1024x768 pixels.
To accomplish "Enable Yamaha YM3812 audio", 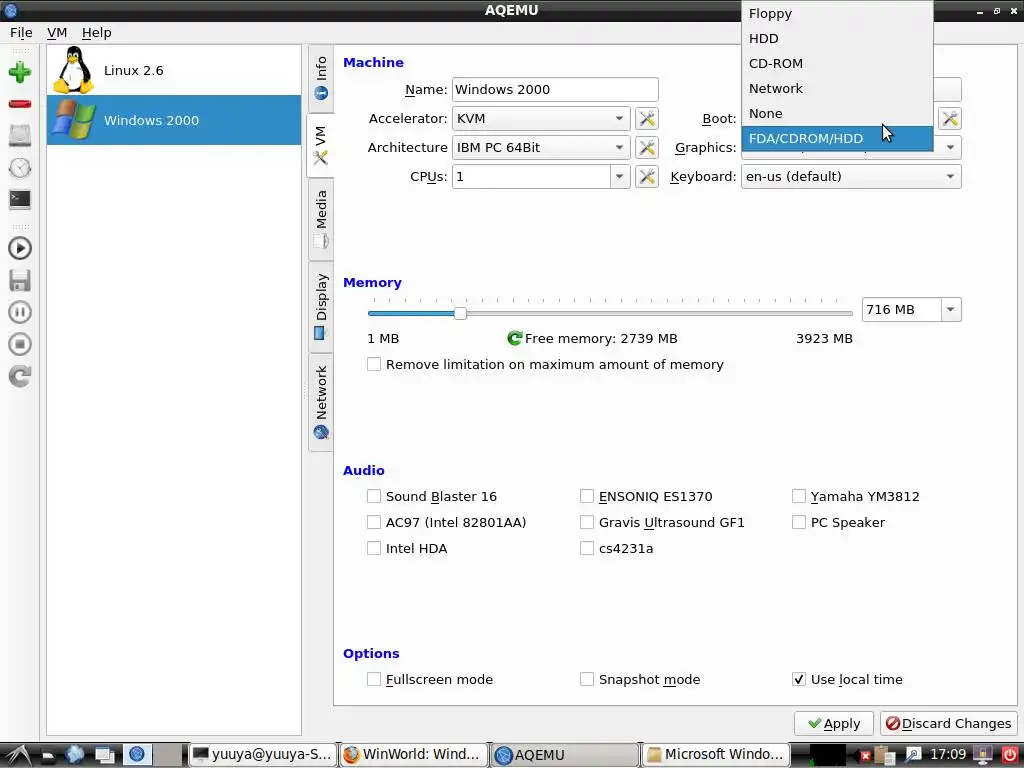I will tap(856, 496).
